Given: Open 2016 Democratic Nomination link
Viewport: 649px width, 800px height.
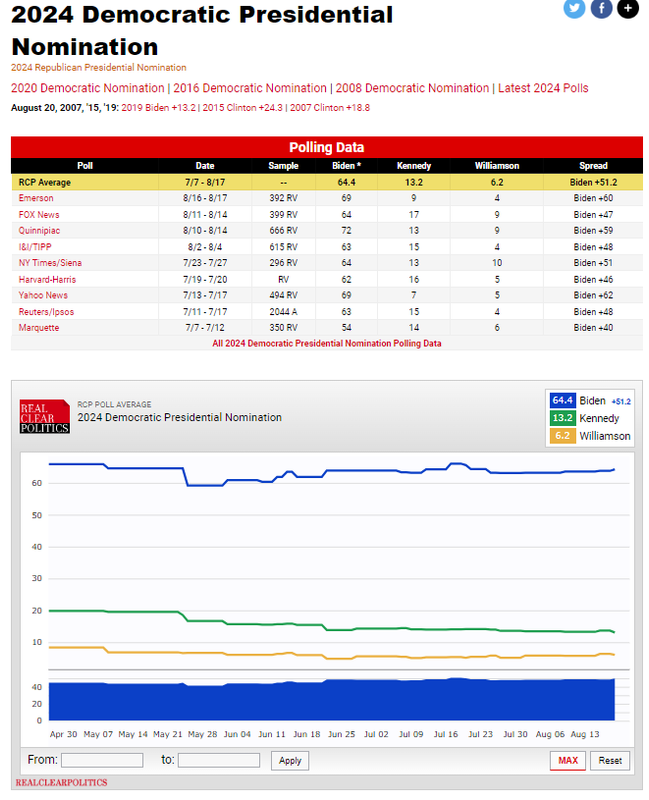Looking at the screenshot, I should pos(250,88).
